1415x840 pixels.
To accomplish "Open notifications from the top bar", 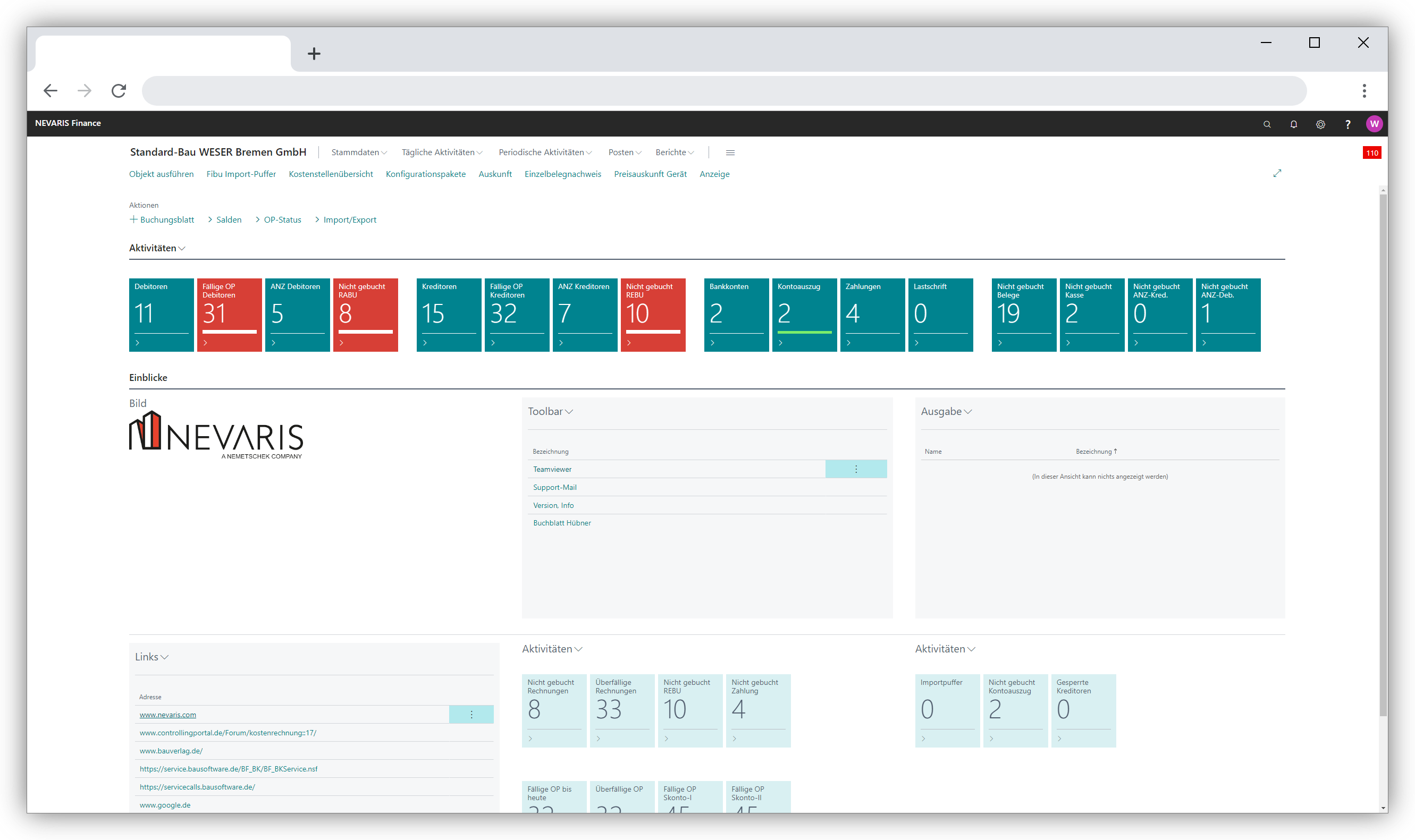I will [x=1293, y=124].
